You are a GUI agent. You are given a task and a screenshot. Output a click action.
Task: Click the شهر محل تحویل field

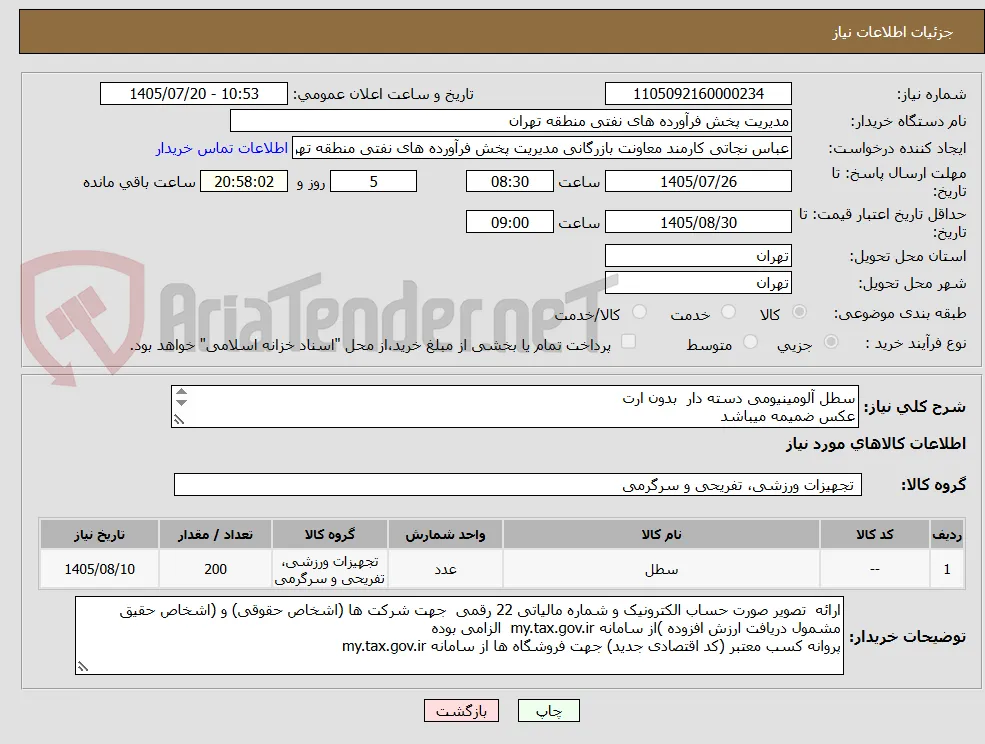point(698,283)
